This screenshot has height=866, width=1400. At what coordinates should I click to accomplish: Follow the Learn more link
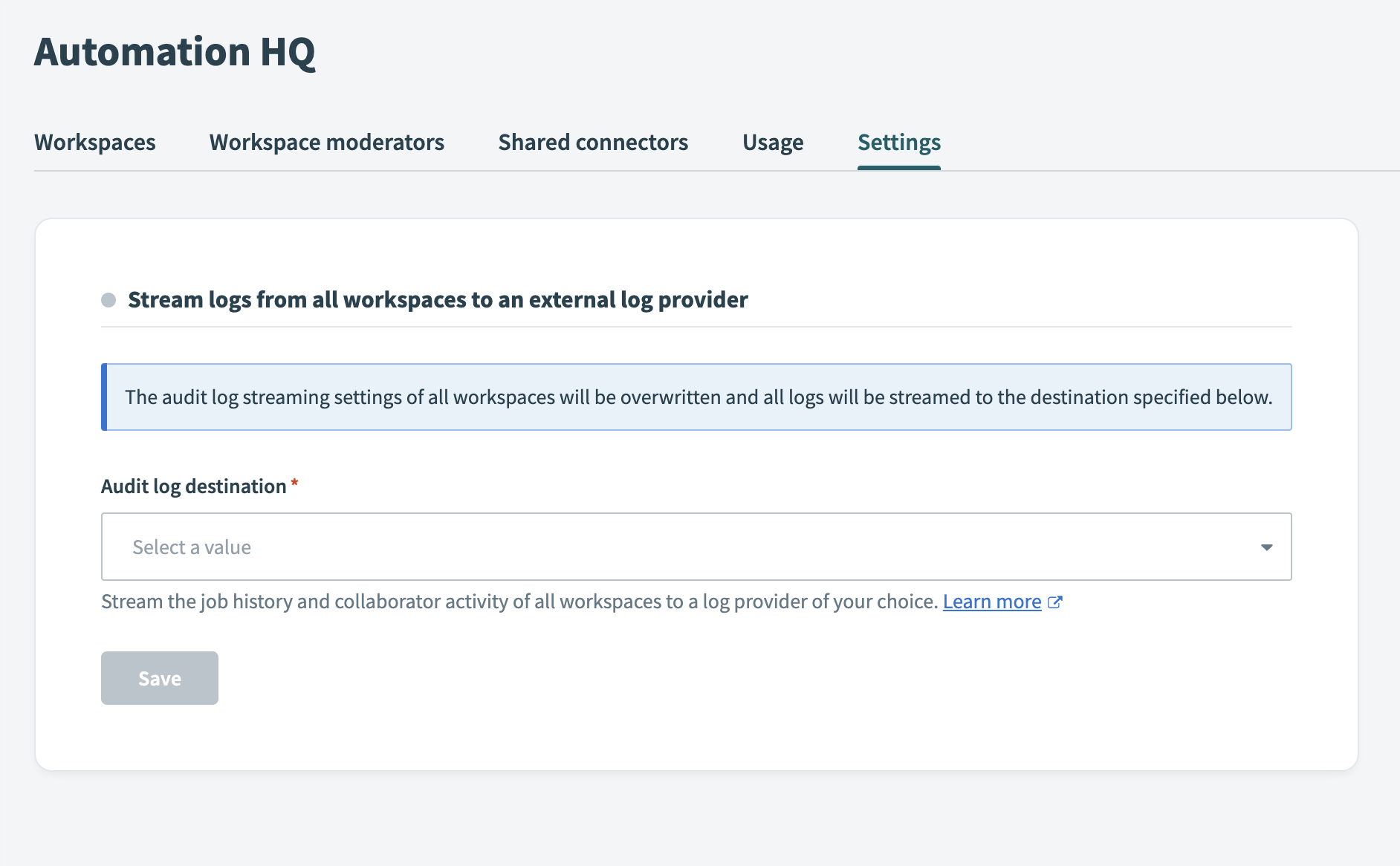pyautogui.click(x=991, y=602)
